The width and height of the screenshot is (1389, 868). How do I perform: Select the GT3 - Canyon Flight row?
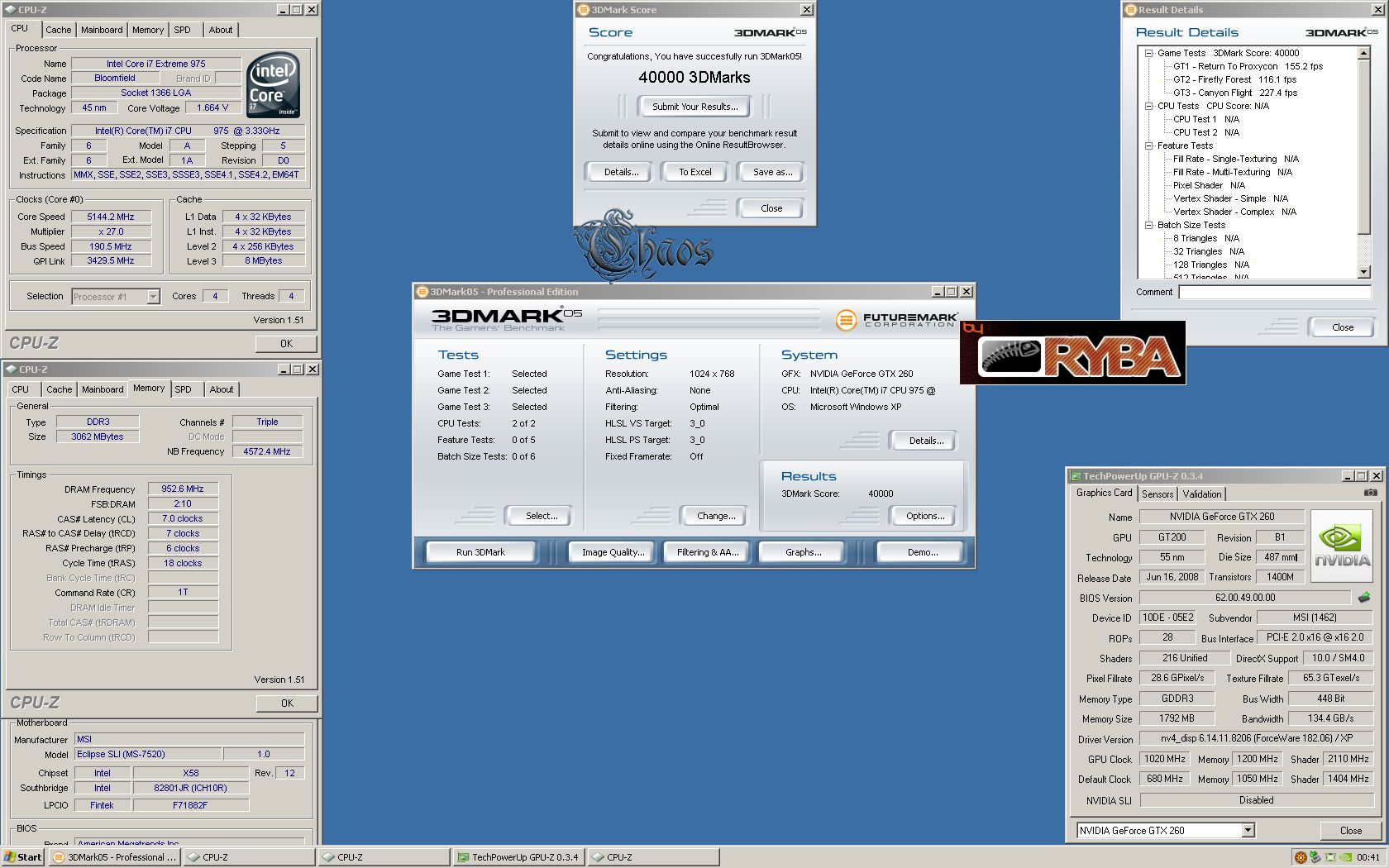[x=1235, y=93]
